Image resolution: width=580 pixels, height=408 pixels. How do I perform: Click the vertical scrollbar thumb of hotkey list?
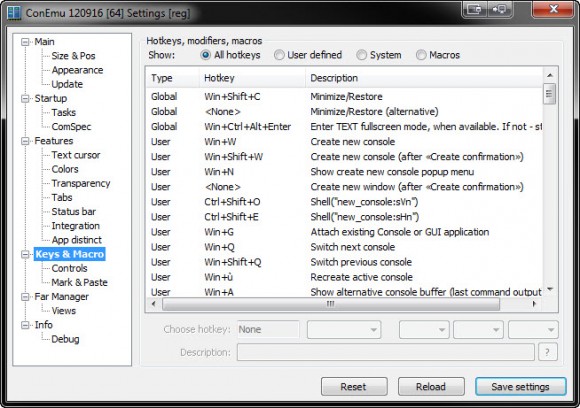549,94
